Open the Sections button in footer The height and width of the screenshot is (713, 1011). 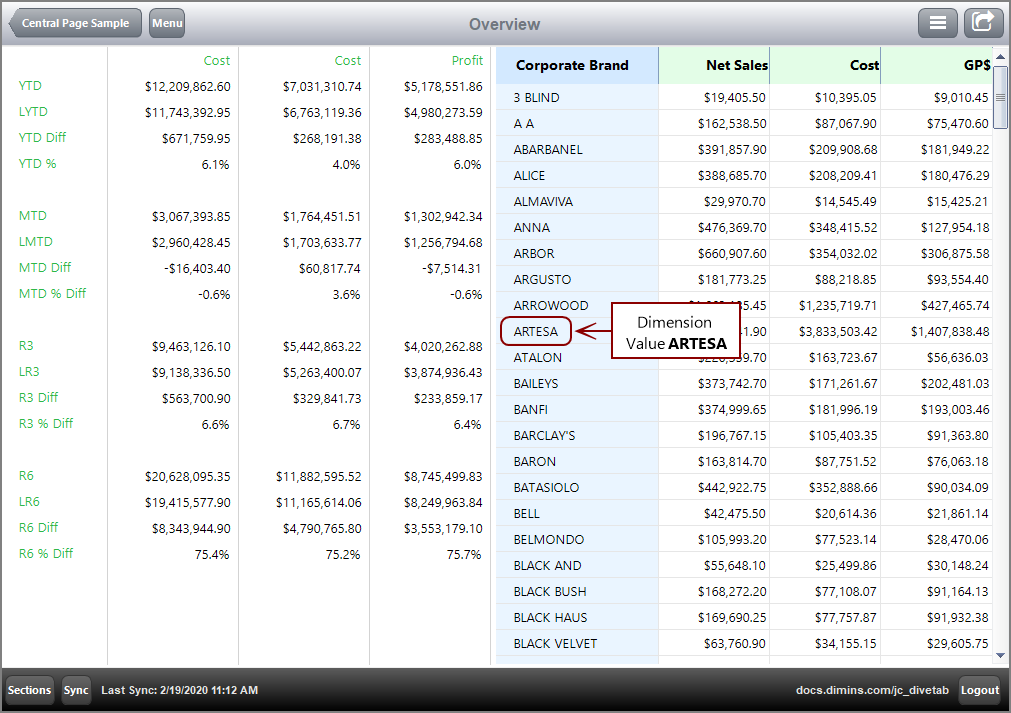[x=29, y=690]
